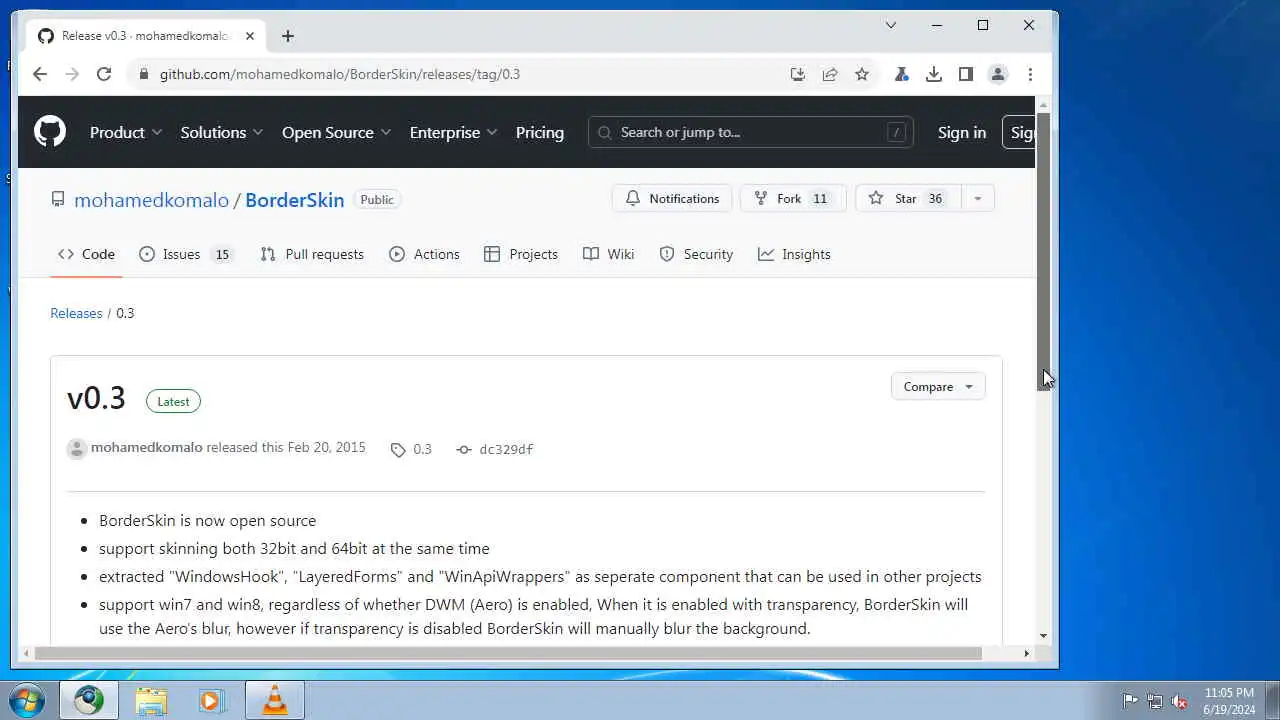
Task: Click the Action Center flag icon
Action: [x=1130, y=701]
